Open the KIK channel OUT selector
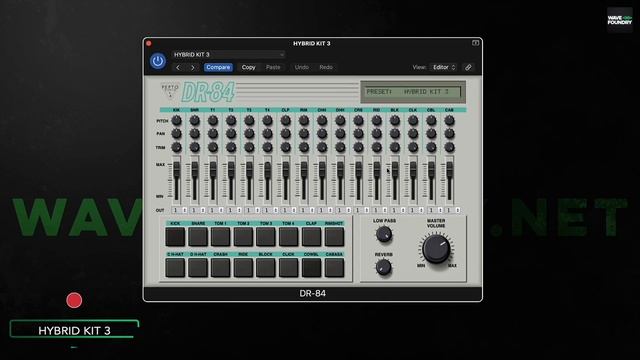640x360 pixels. [x=180, y=210]
